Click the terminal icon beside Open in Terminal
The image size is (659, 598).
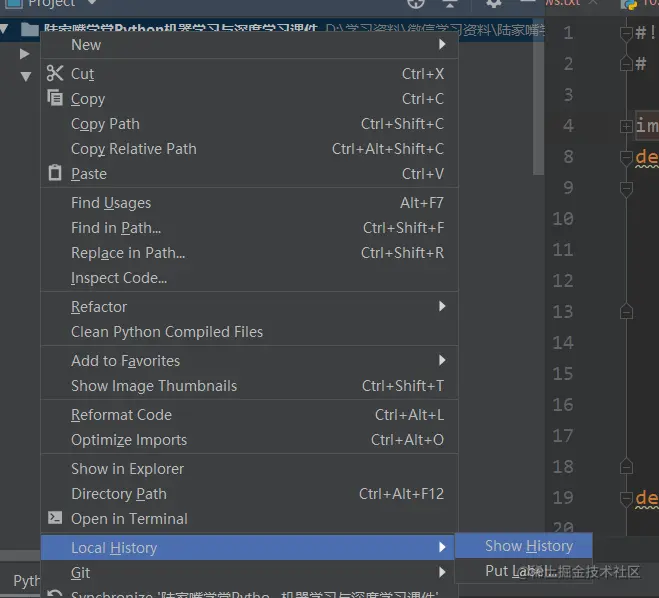tap(55, 517)
